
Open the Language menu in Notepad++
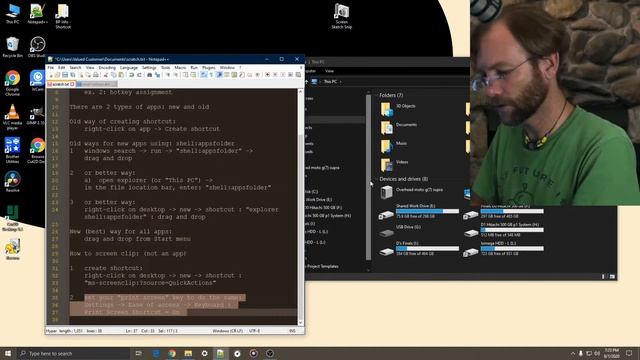tap(129, 67)
